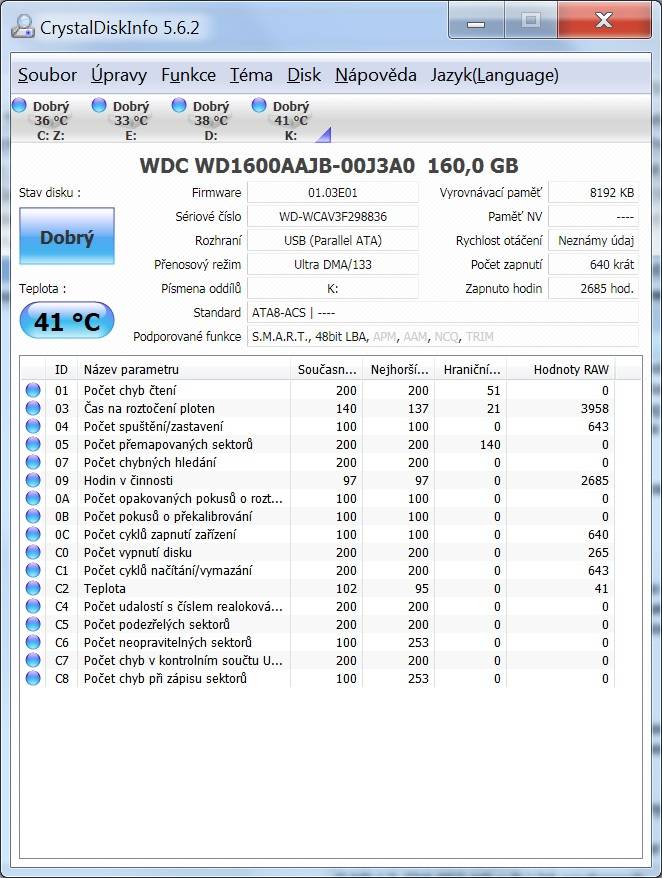This screenshot has width=662, height=878.
Task: Click threshold value 140 in row 05
Action: point(490,444)
